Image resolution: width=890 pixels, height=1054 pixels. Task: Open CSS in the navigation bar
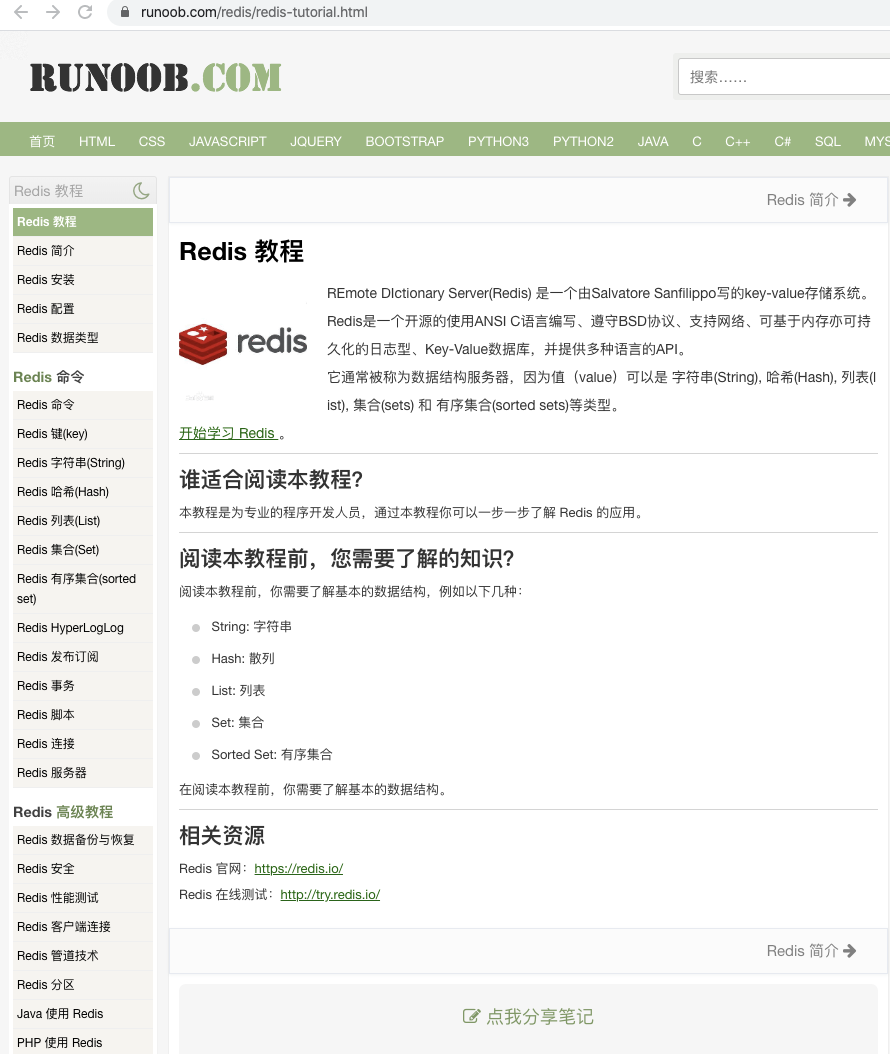152,141
